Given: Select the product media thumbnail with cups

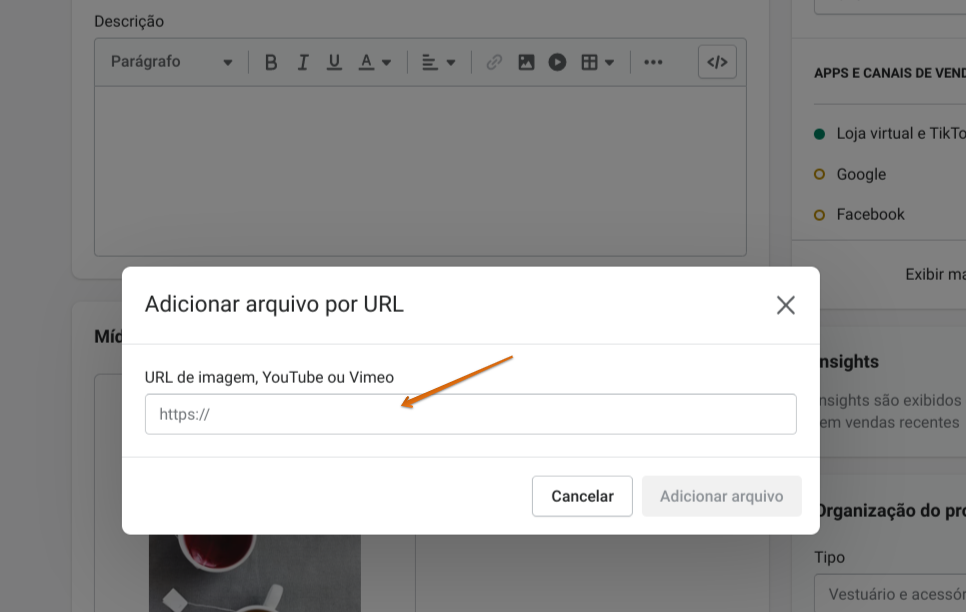Looking at the screenshot, I should 254,570.
